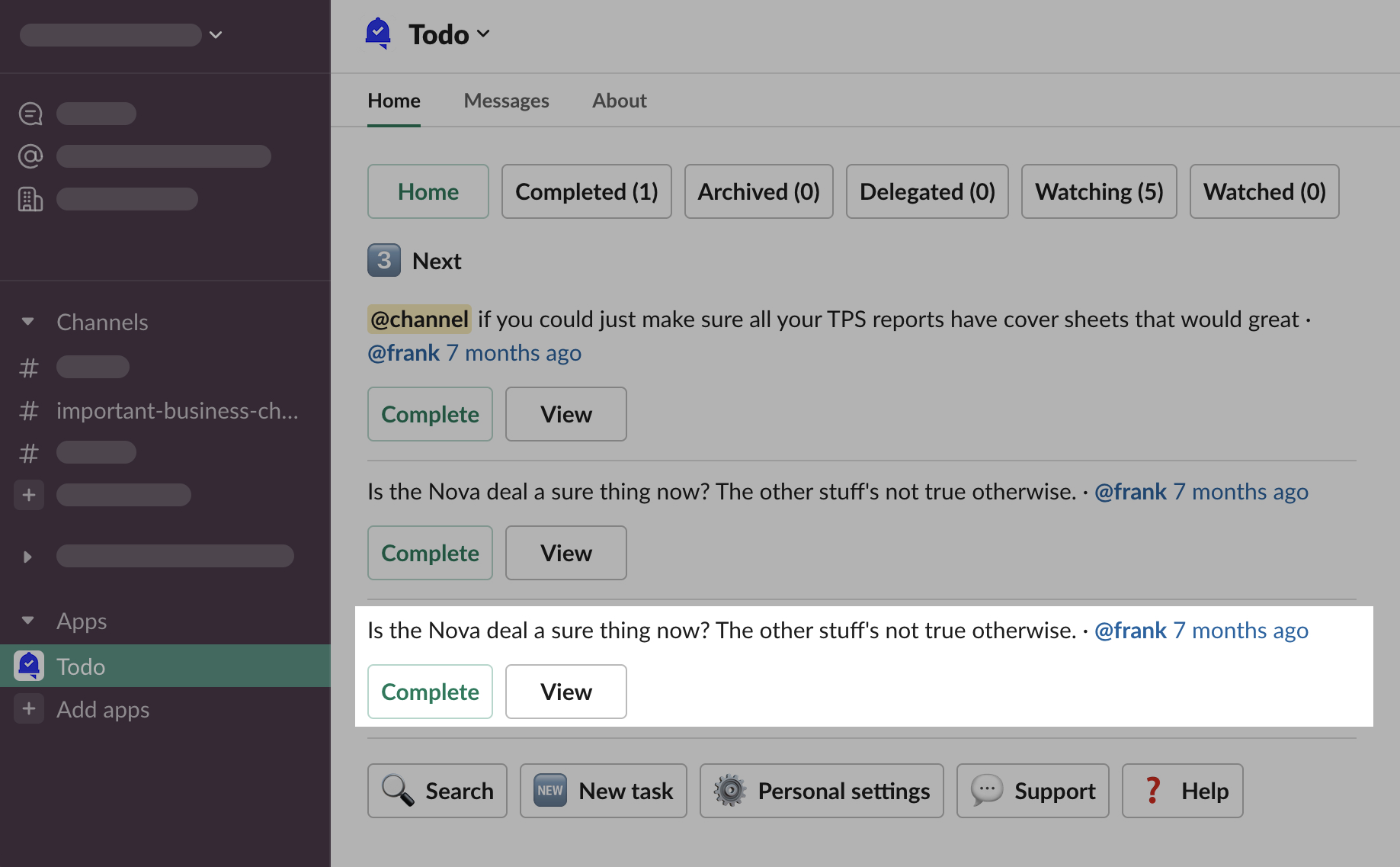Click the Todo bell icon in header
1400x867 pixels.
point(378,34)
